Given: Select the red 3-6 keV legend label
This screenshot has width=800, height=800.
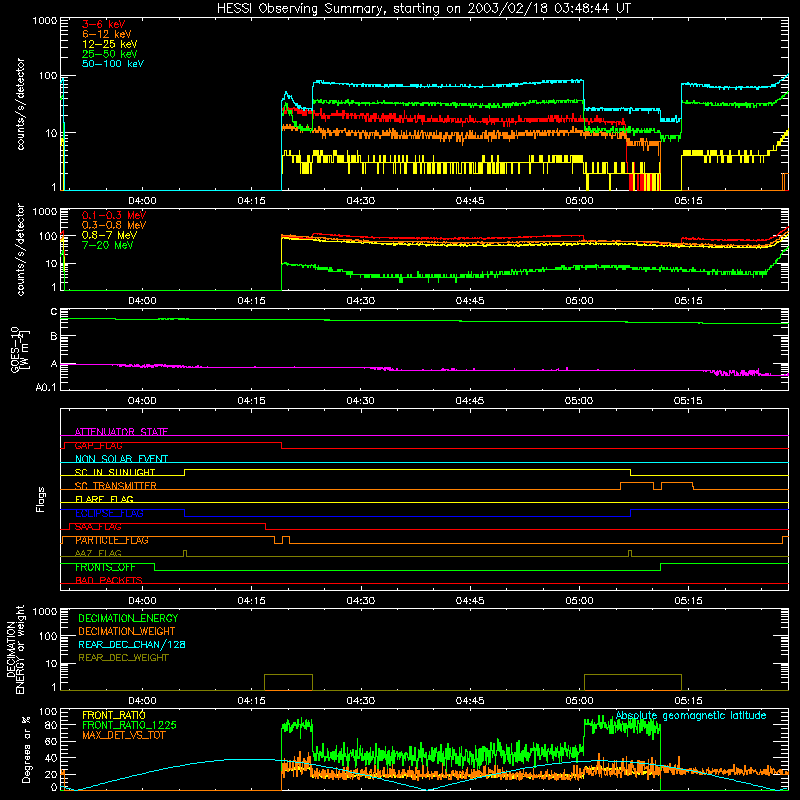Looking at the screenshot, I should coord(103,24).
